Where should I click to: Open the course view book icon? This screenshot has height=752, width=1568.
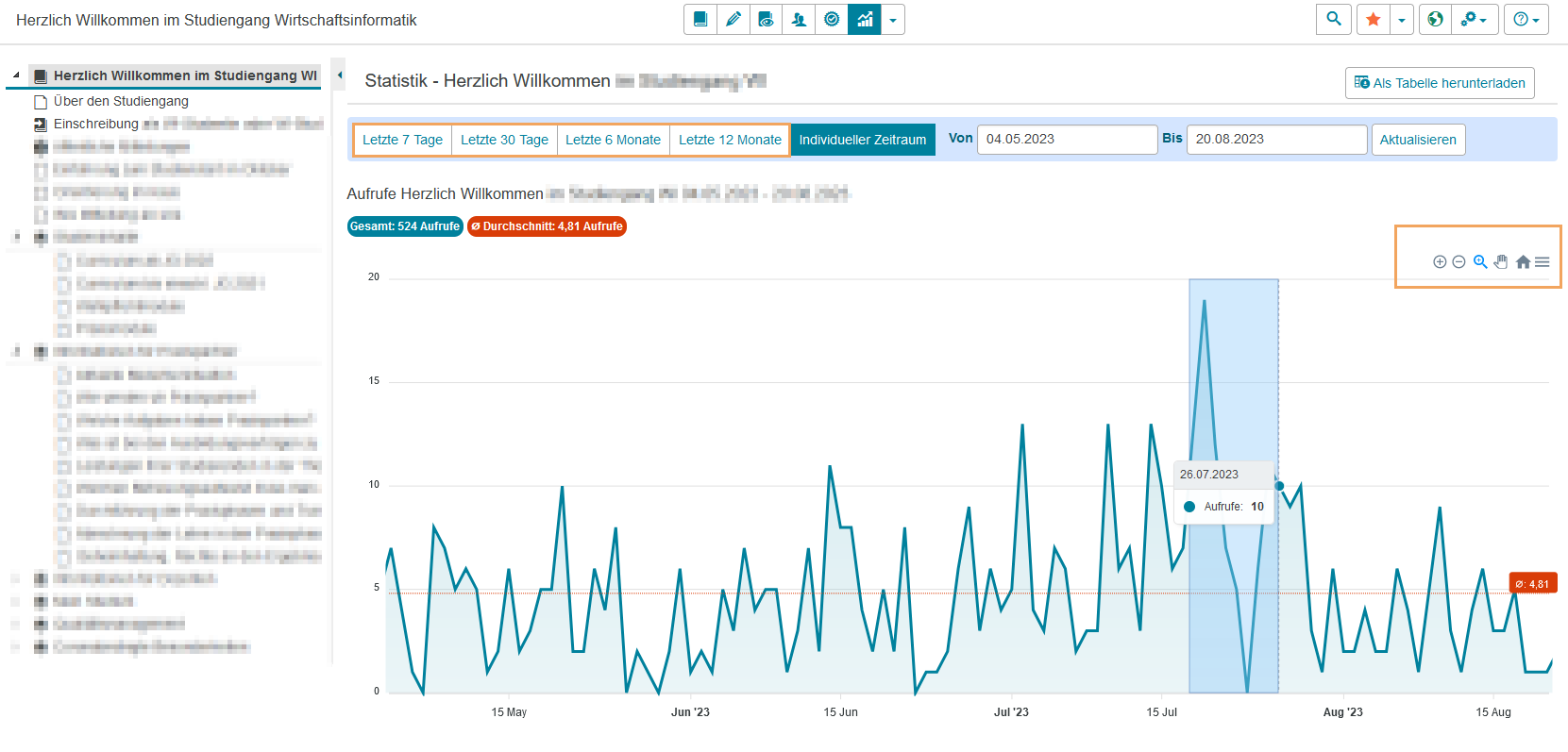[700, 19]
